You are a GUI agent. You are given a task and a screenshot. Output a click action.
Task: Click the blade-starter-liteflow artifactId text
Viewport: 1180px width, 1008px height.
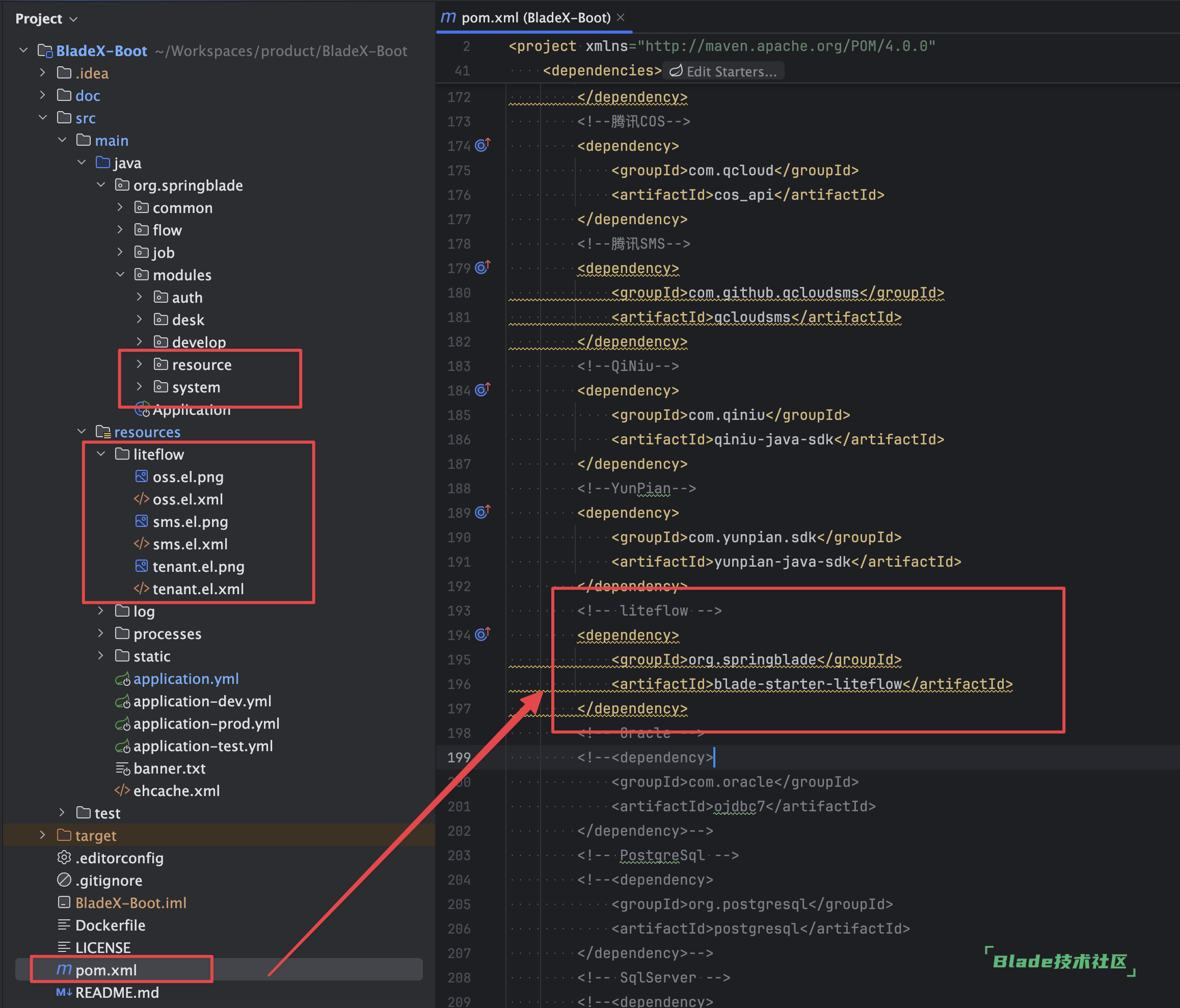point(808,683)
